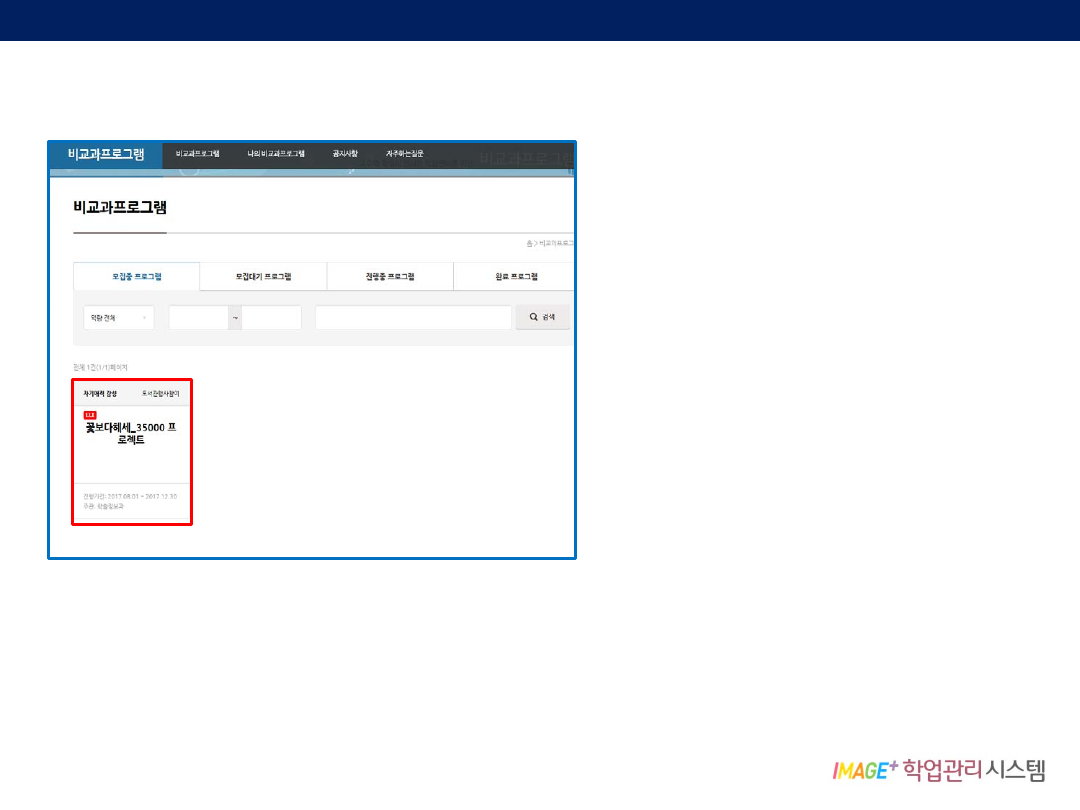Image resolution: width=1080 pixels, height=810 pixels.
Task: Click the magnifier icon on the 검색 button
Action: [x=534, y=317]
